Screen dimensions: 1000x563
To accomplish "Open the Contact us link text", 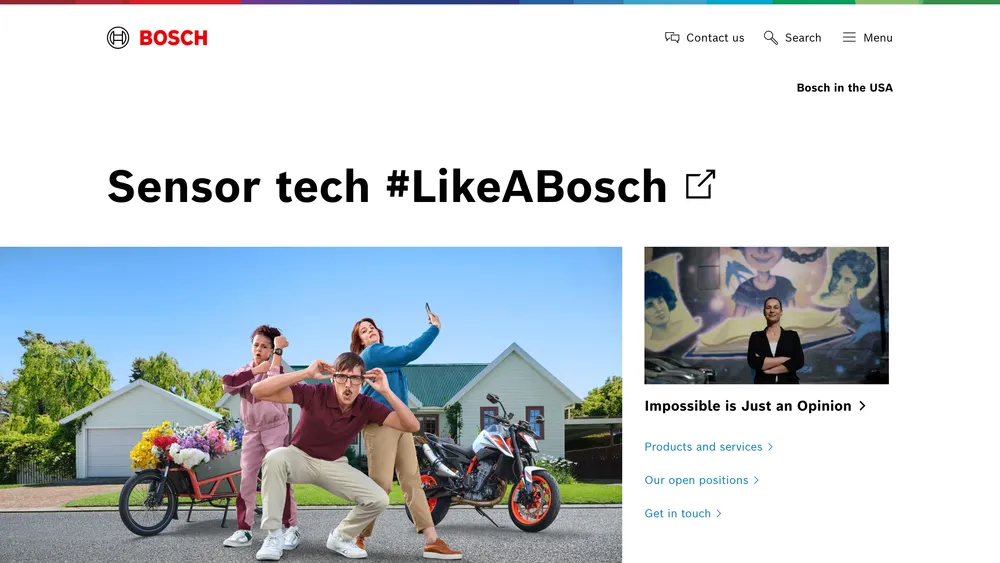I will pyautogui.click(x=715, y=38).
